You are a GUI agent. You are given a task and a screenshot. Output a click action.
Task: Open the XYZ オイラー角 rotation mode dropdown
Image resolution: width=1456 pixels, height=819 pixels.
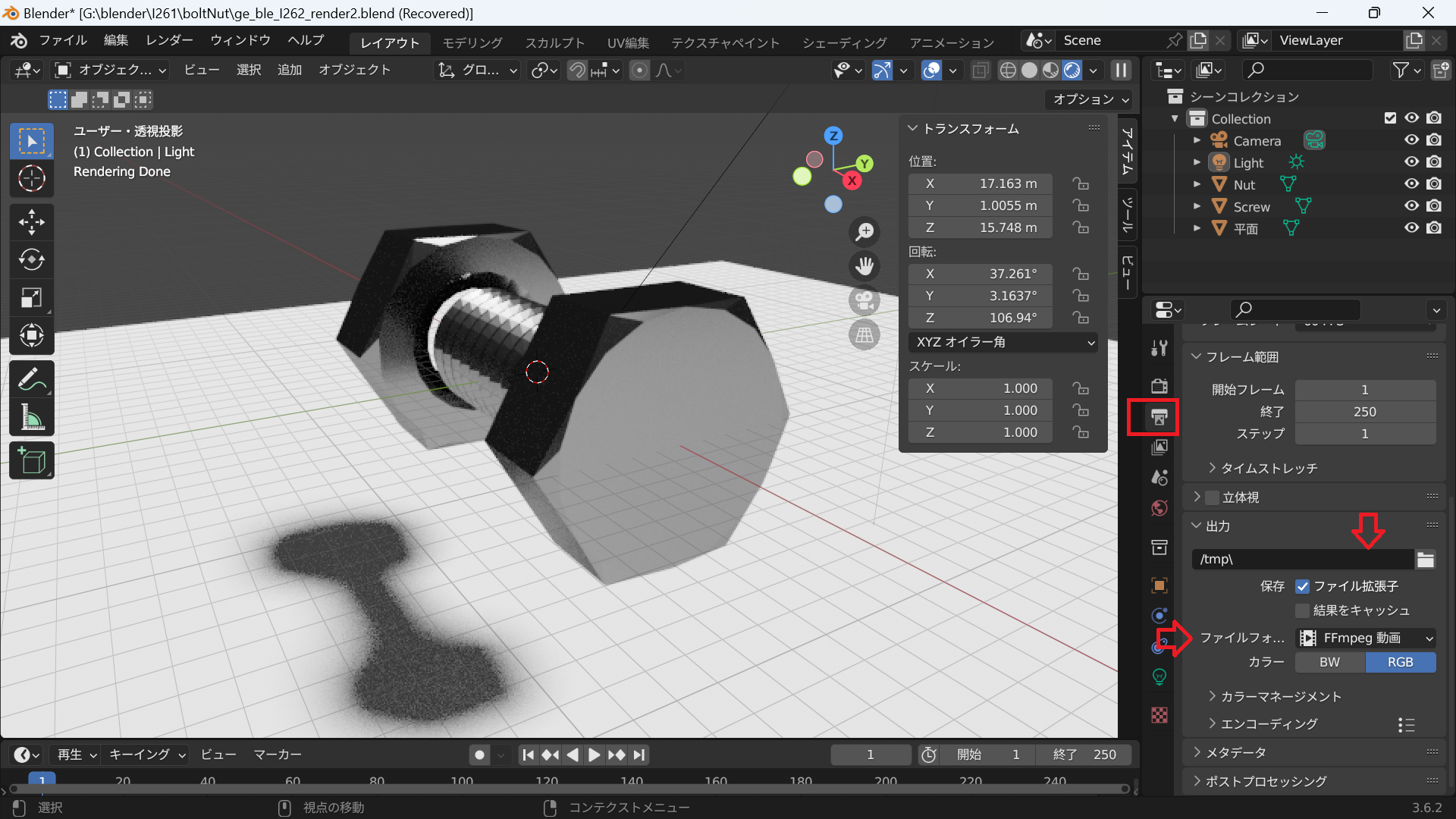pos(1003,342)
